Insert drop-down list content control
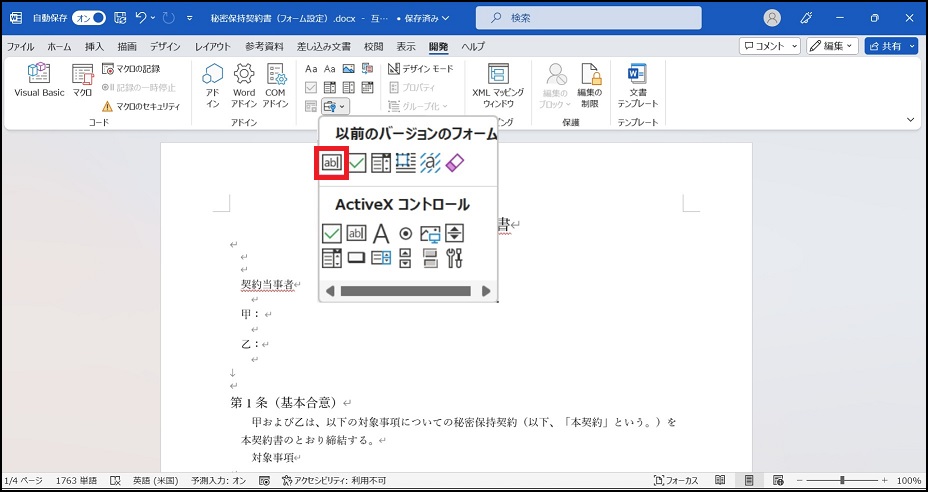This screenshot has height=492, width=928. point(349,87)
